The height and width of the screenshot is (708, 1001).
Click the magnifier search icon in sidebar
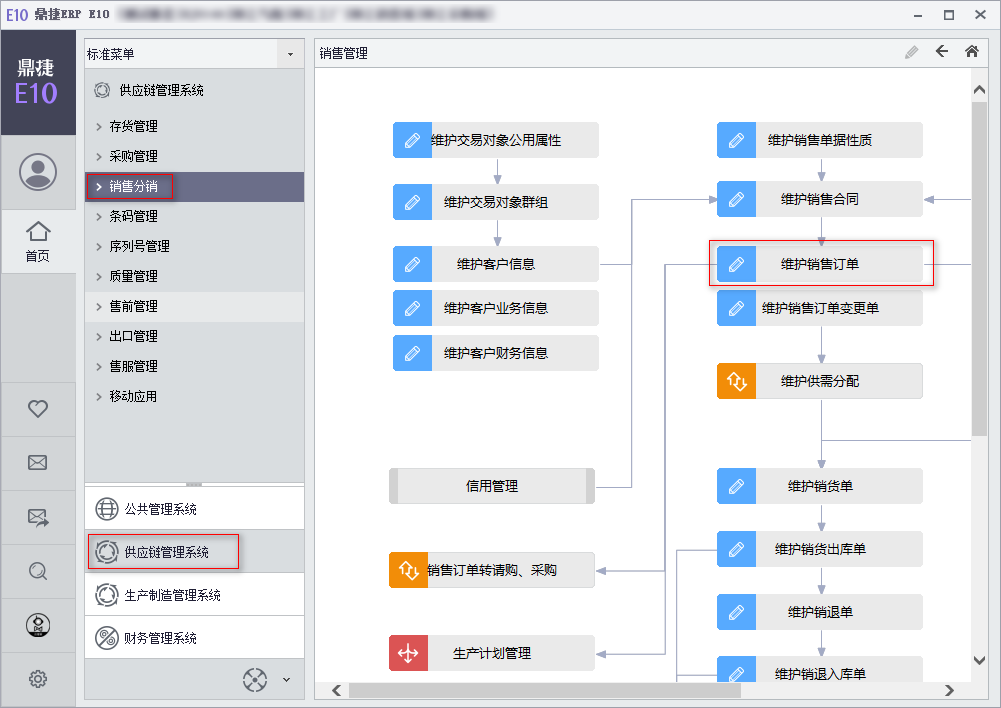pyautogui.click(x=38, y=571)
